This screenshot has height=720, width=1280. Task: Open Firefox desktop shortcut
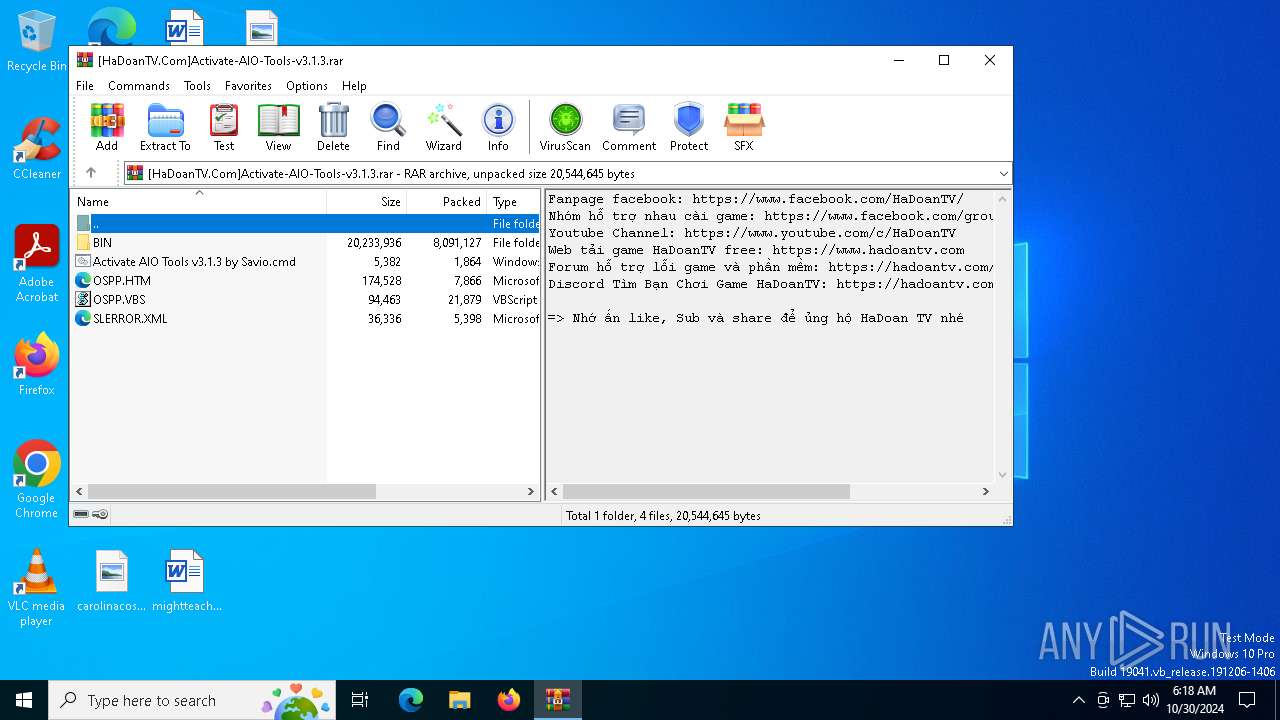(37, 364)
